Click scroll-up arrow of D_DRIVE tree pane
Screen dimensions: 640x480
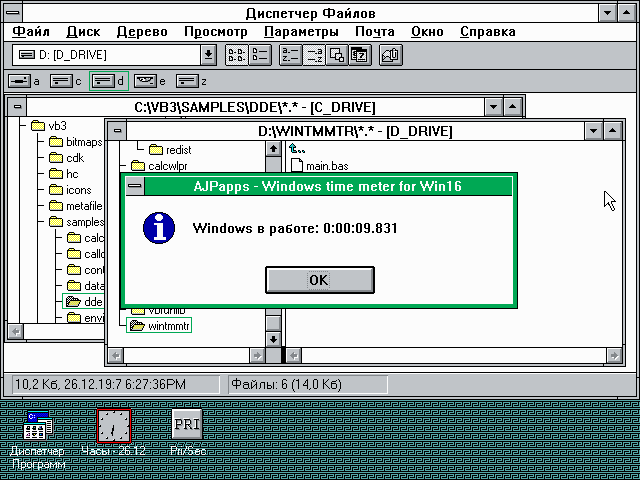coord(273,149)
